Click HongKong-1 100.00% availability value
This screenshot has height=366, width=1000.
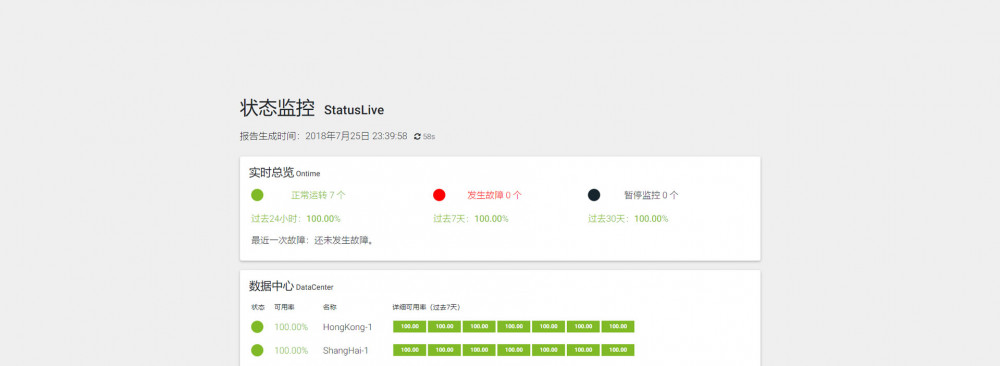[x=291, y=327]
